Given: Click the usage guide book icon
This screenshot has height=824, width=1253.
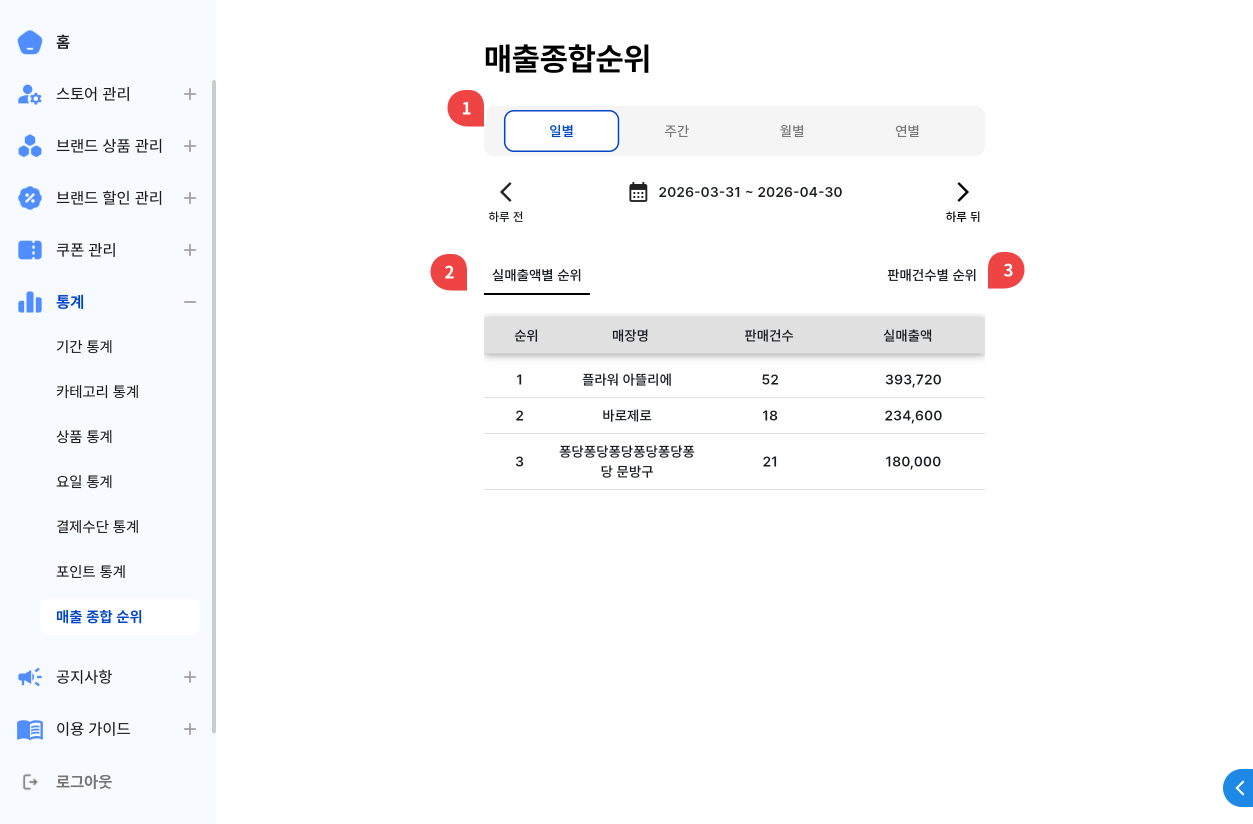Looking at the screenshot, I should click(x=30, y=729).
